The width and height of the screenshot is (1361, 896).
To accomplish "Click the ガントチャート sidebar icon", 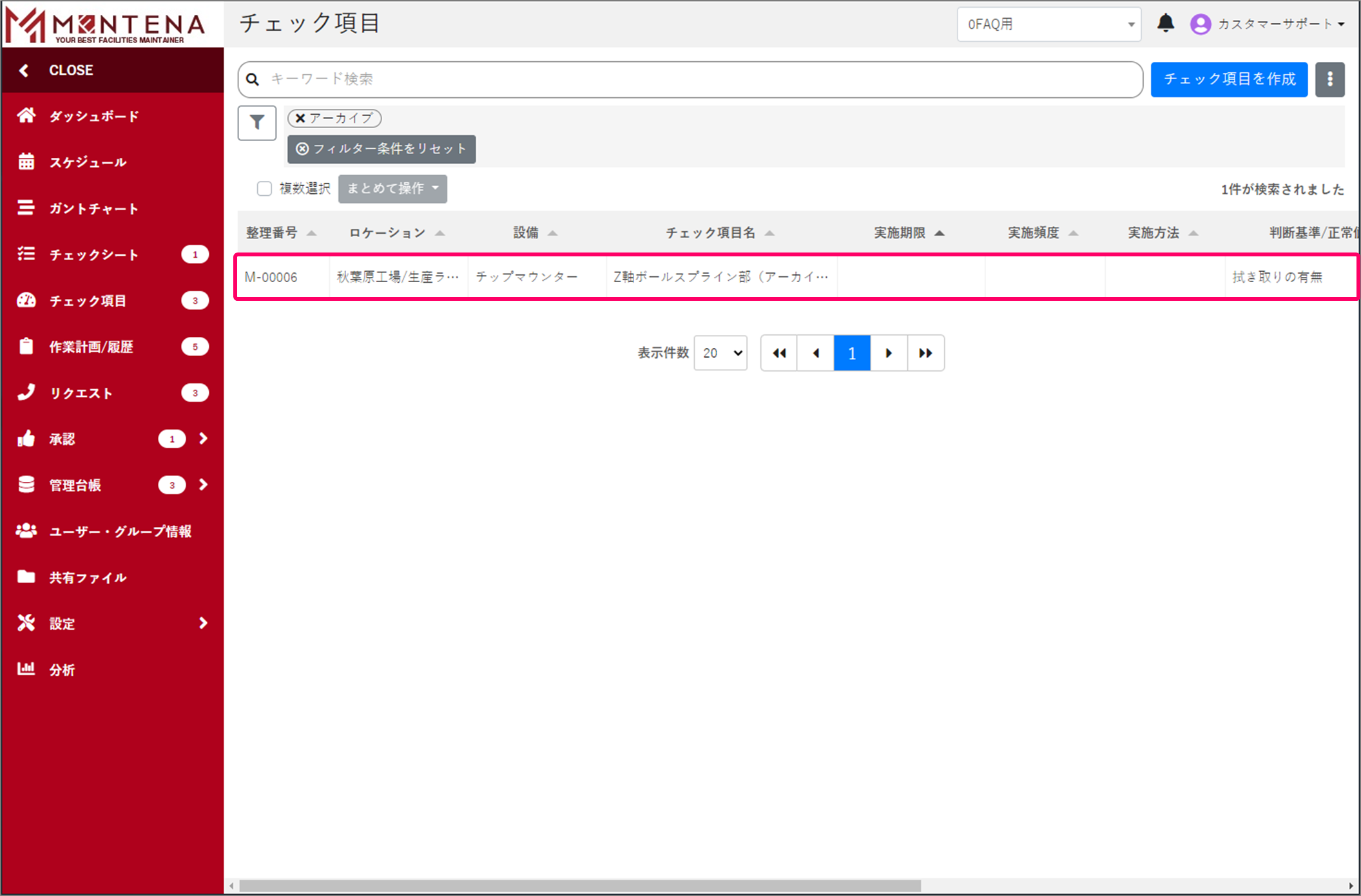I will [x=26, y=208].
